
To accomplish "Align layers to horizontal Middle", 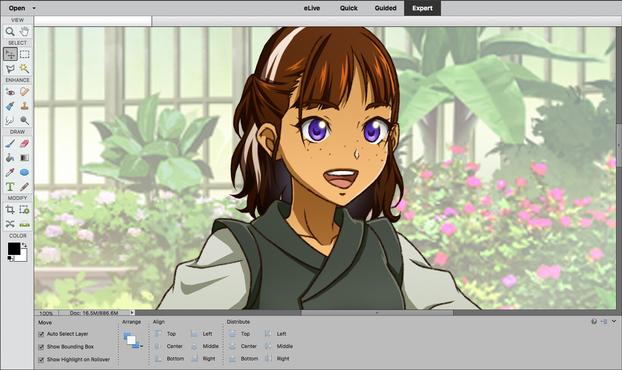I will pyautogui.click(x=205, y=346).
